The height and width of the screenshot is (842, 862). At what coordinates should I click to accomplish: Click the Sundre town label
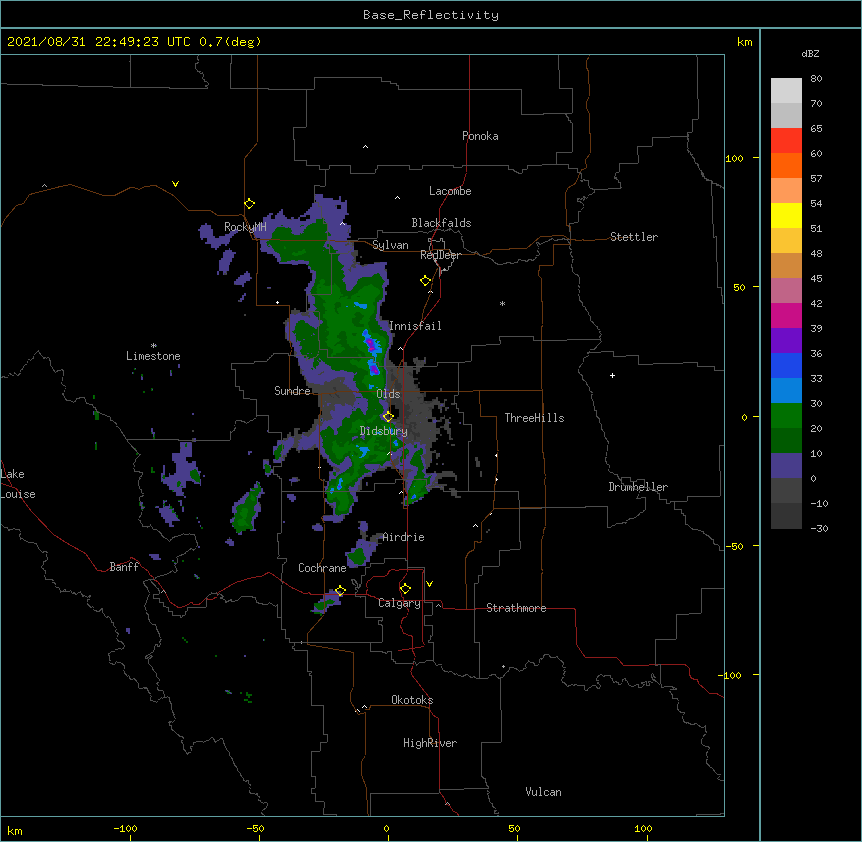(x=292, y=391)
